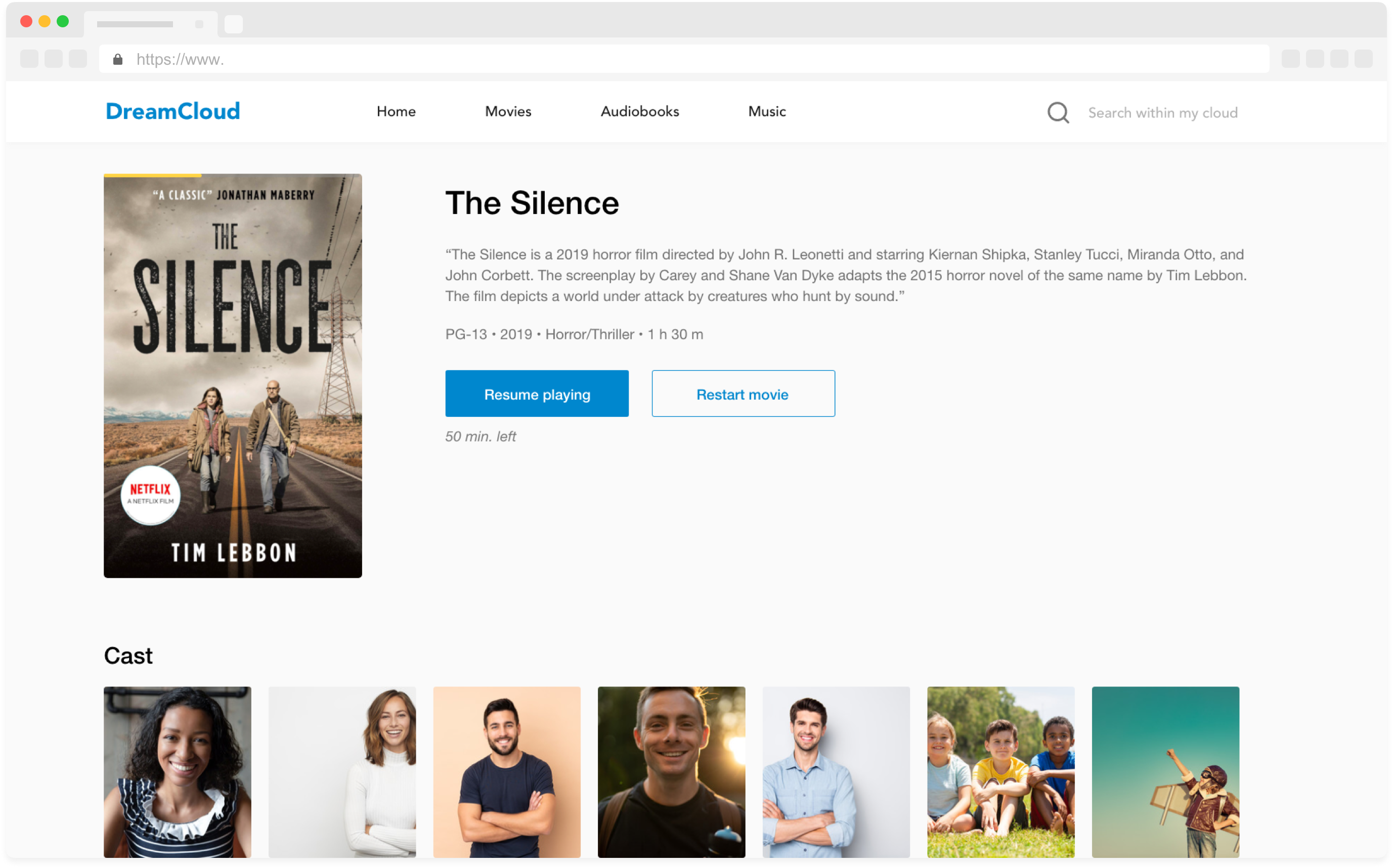This screenshot has width=1393, height=868.
Task: Close the browser tab
Action: click(x=199, y=24)
